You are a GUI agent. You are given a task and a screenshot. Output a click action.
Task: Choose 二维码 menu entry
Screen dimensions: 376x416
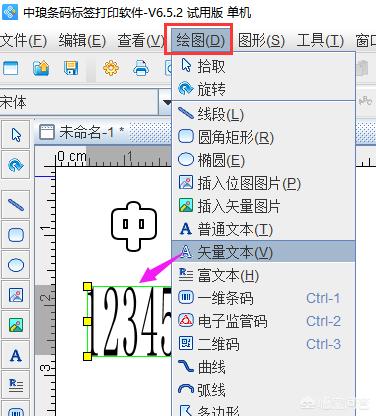tap(263, 344)
